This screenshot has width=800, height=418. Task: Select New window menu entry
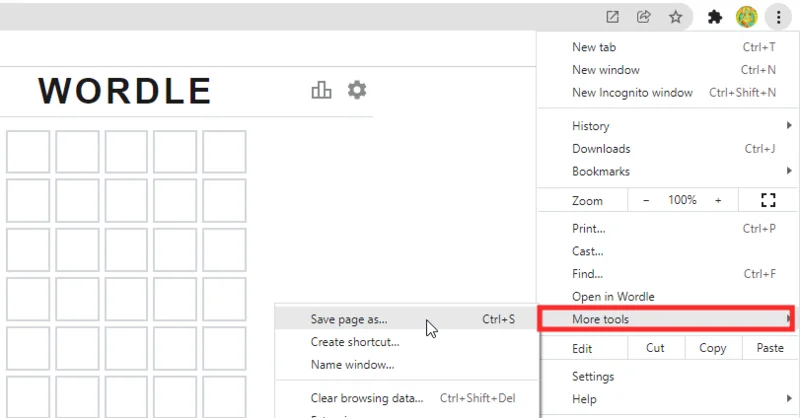click(x=668, y=70)
